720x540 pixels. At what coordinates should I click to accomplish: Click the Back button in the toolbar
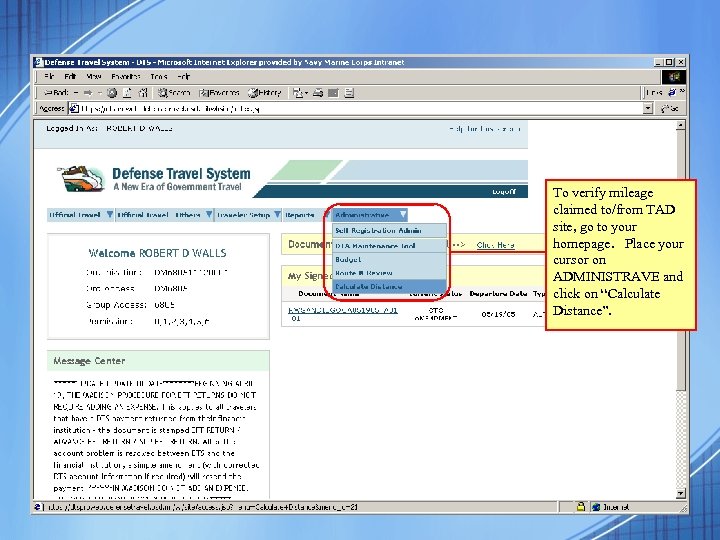tap(56, 93)
